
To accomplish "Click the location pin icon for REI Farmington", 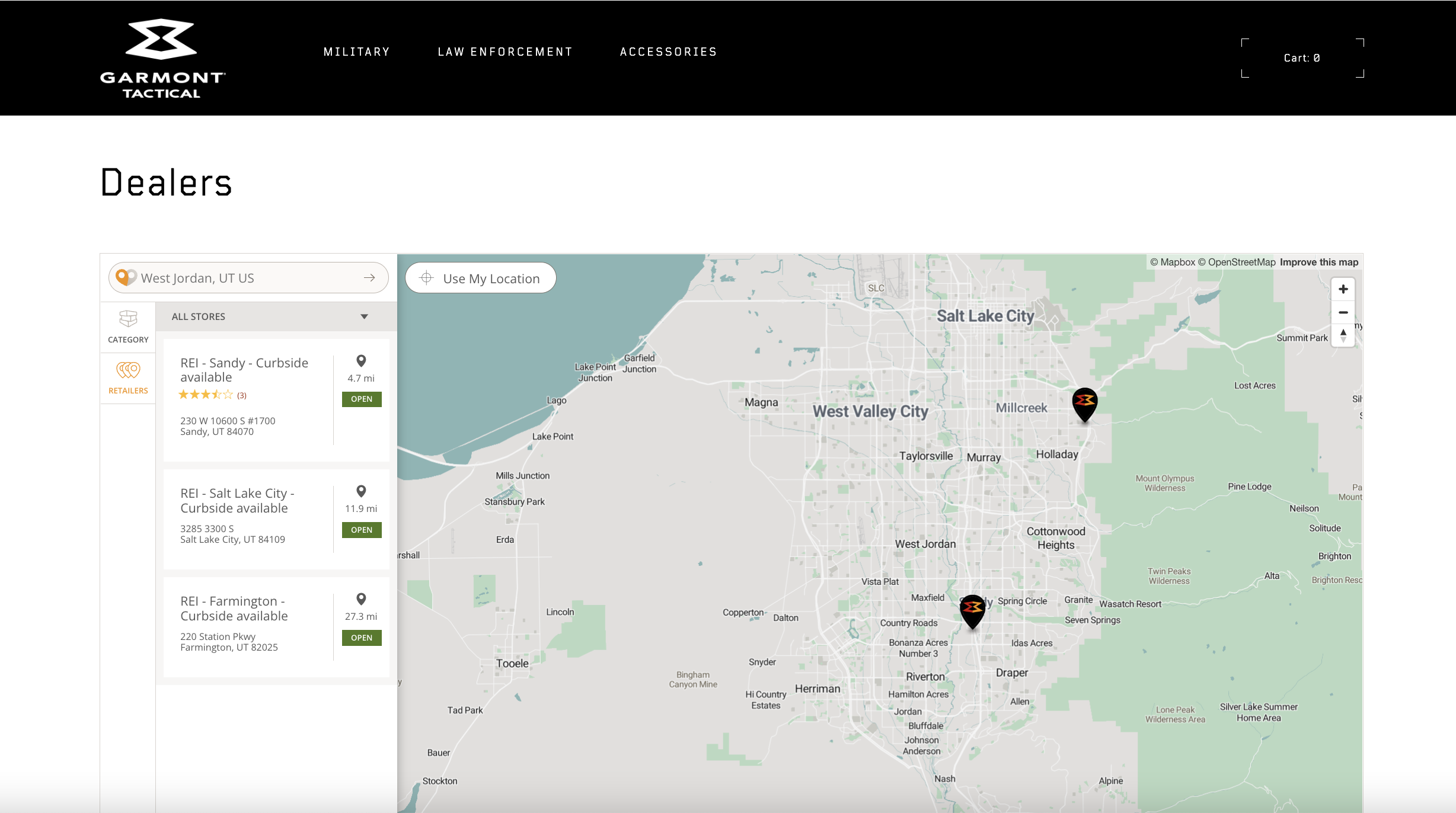I will (x=361, y=599).
